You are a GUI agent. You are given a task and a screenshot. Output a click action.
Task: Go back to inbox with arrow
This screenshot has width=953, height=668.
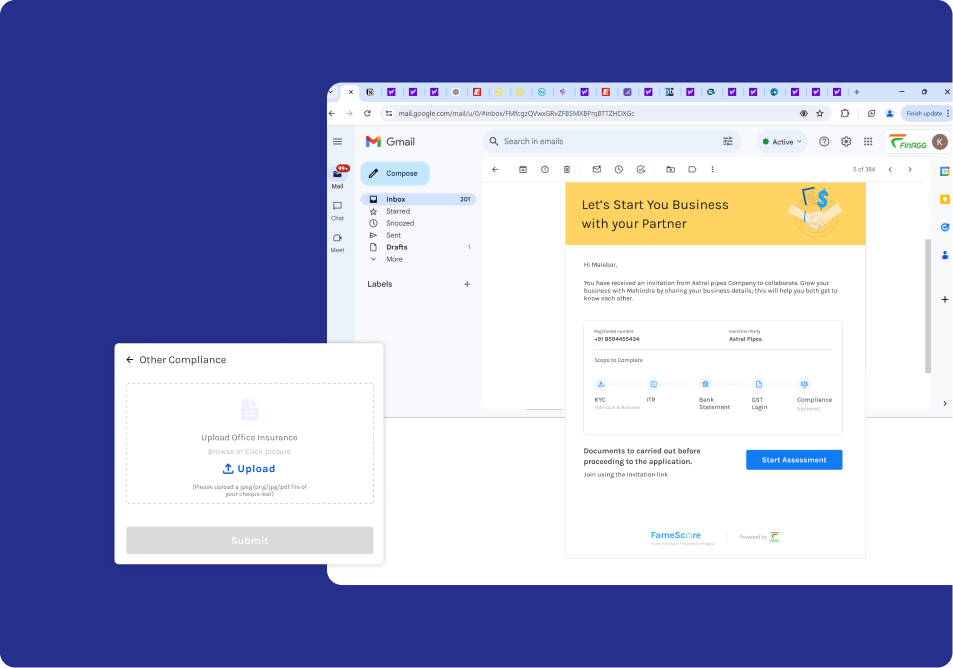[495, 170]
